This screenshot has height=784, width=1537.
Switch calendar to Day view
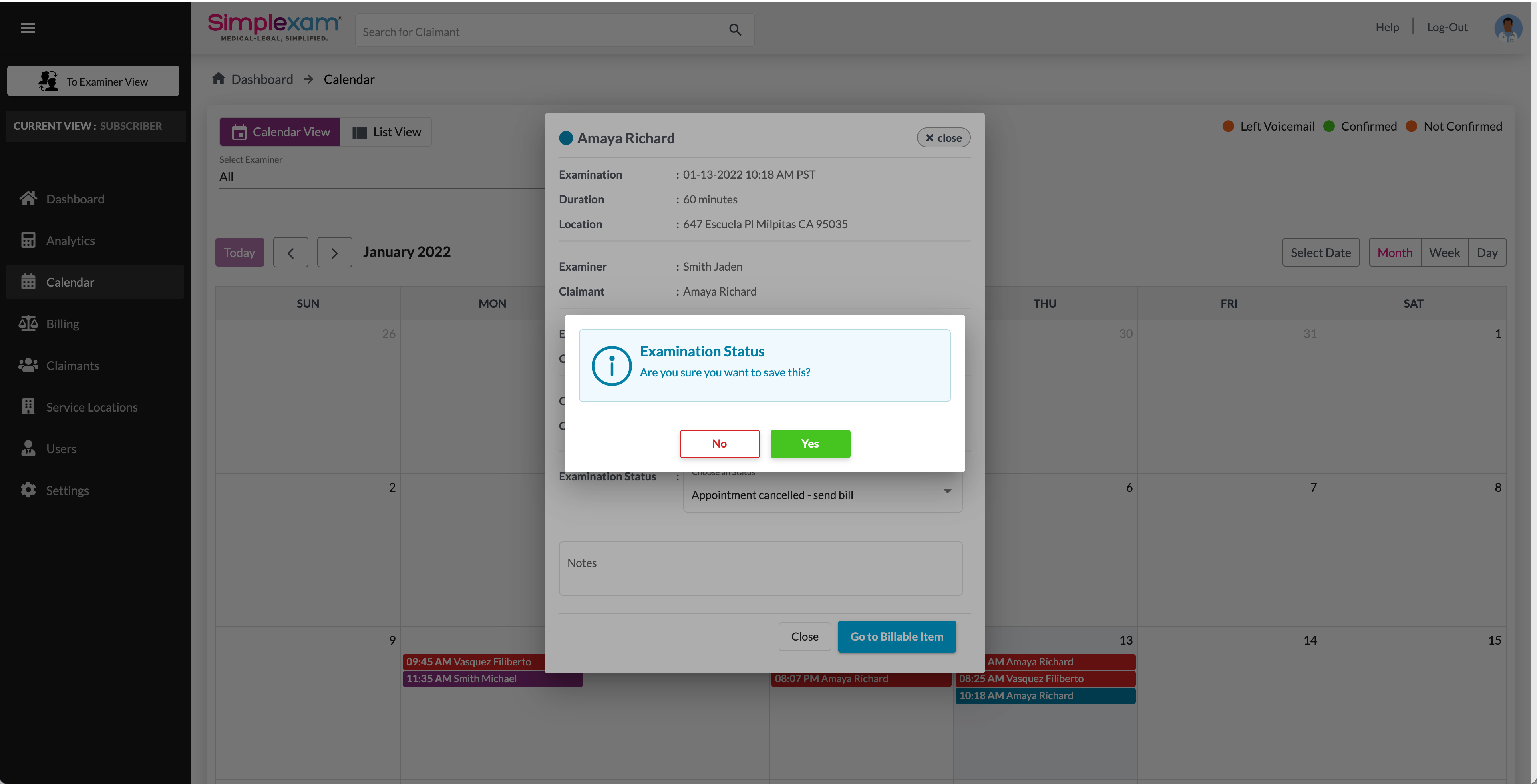[1487, 252]
